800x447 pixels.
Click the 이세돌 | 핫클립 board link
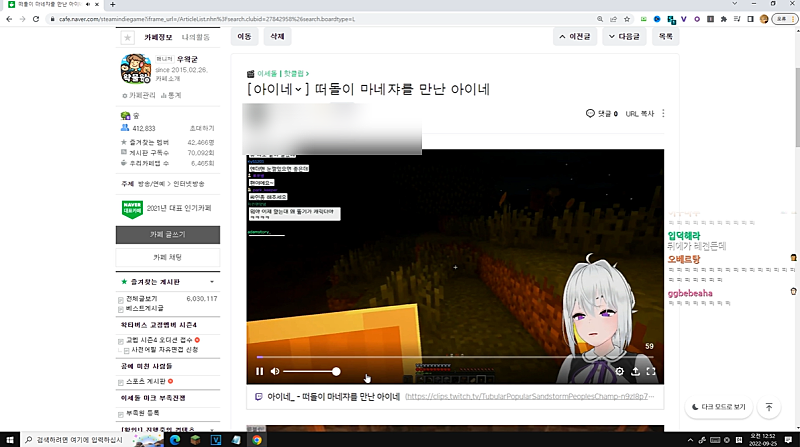coord(283,73)
